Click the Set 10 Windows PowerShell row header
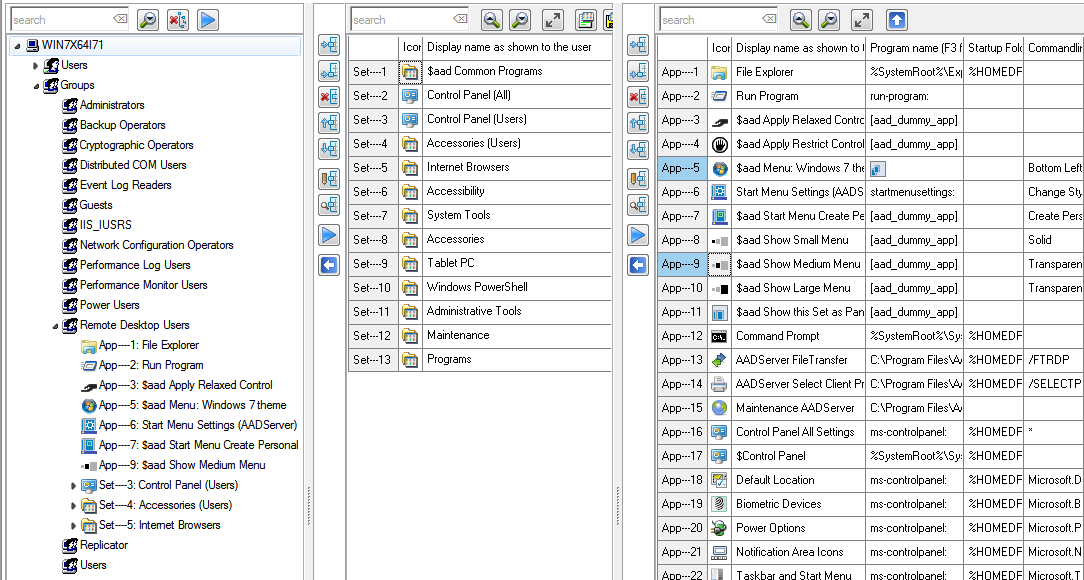The height and width of the screenshot is (580, 1084). [372, 287]
